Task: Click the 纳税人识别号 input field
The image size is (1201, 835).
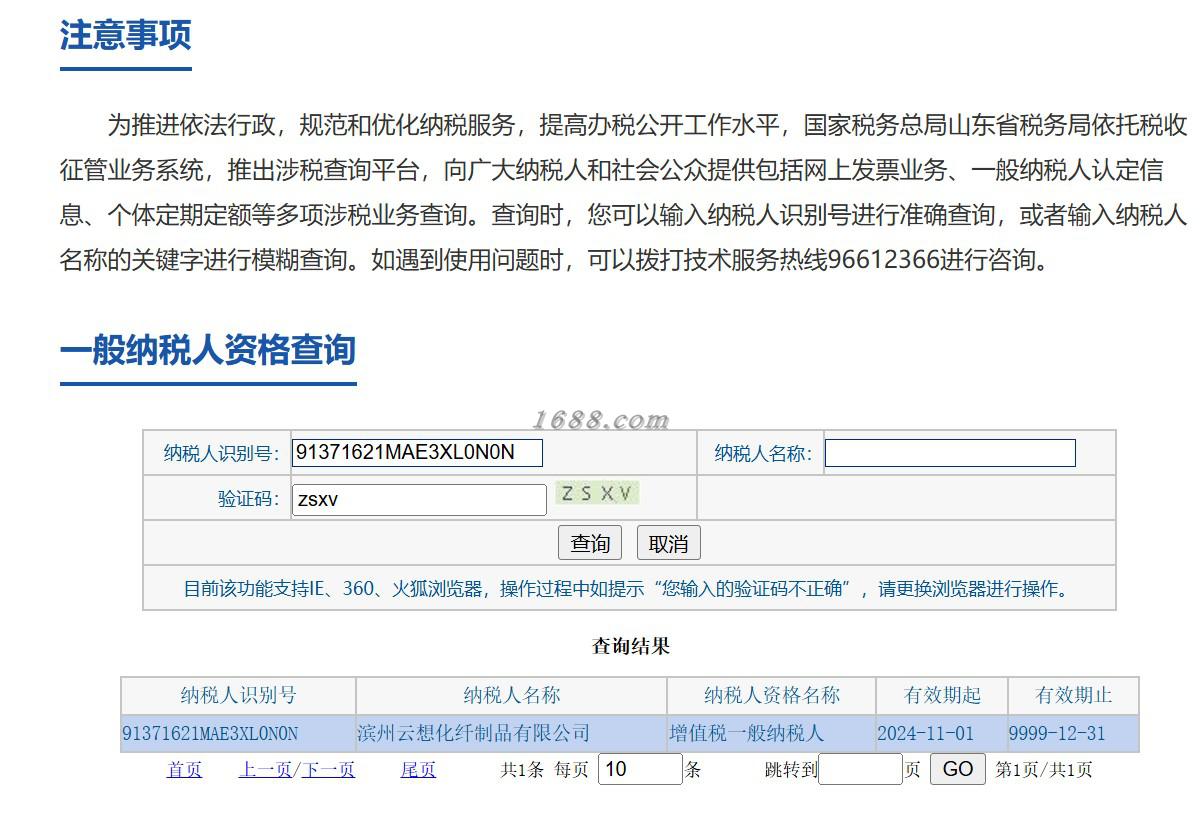Action: [417, 453]
